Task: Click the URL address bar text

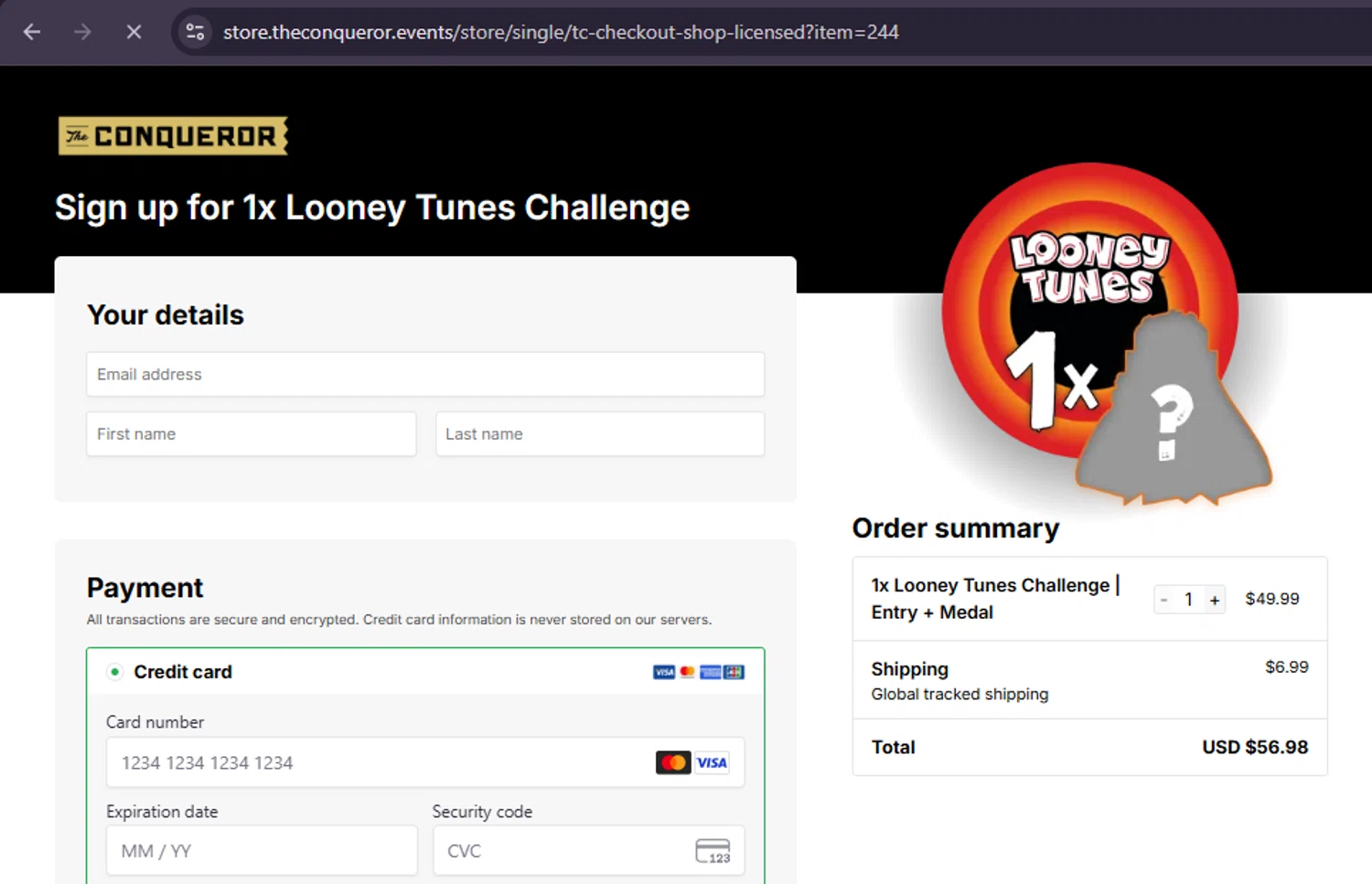Action: click(x=561, y=32)
